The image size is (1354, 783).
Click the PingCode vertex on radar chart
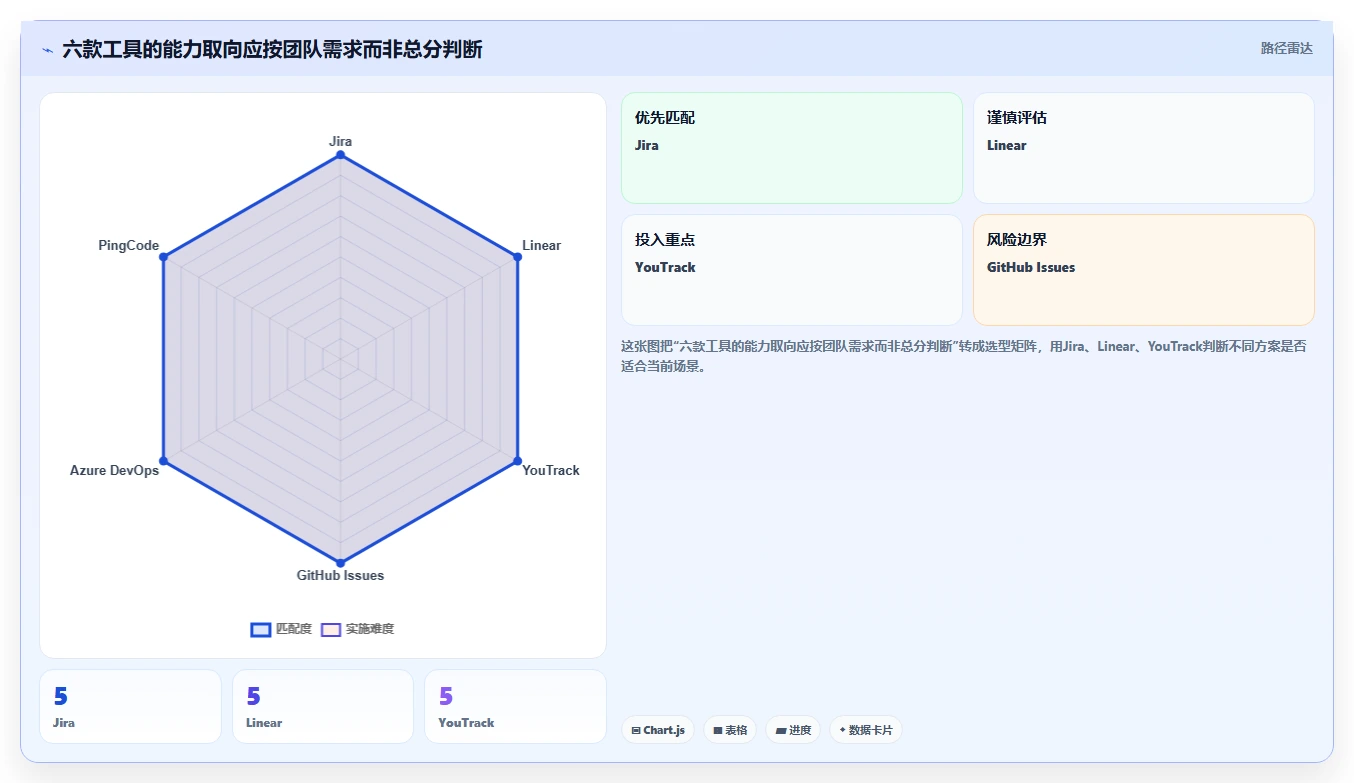[x=163, y=257]
